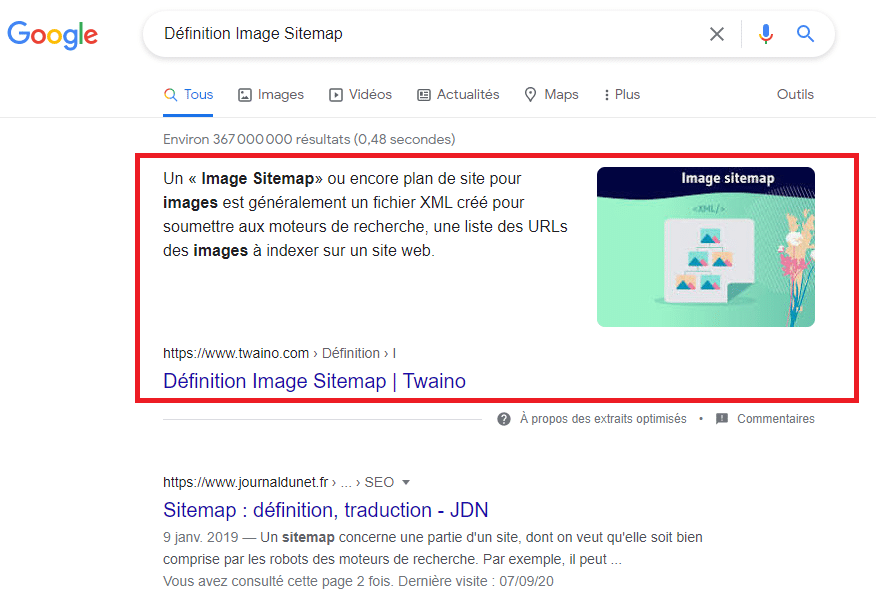Click the Commentaires feedback icon
Screen dimensions: 876x610
pos(722,418)
